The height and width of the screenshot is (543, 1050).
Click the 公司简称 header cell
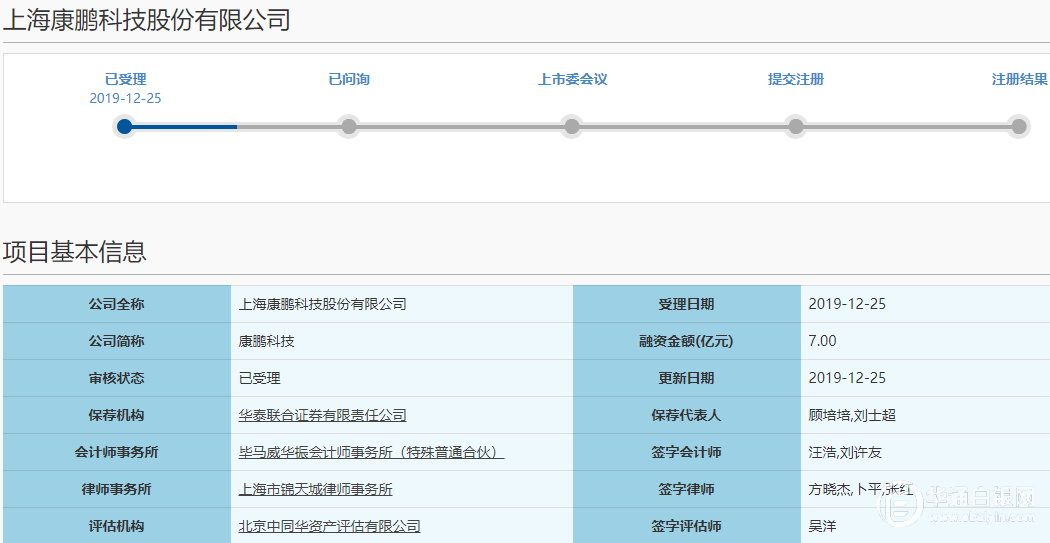[x=117, y=341]
